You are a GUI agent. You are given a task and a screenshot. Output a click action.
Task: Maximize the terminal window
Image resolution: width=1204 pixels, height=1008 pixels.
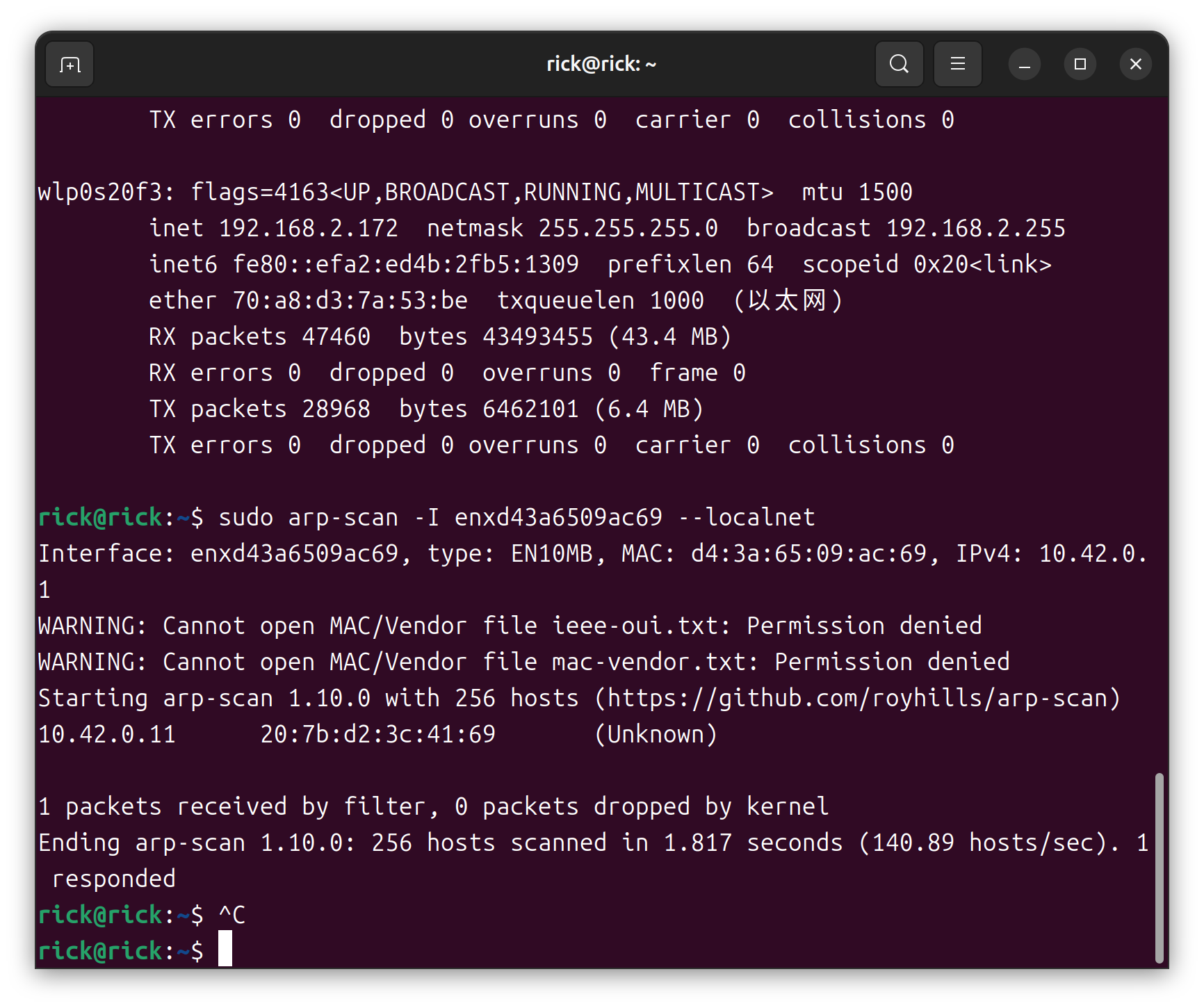[x=1080, y=65]
